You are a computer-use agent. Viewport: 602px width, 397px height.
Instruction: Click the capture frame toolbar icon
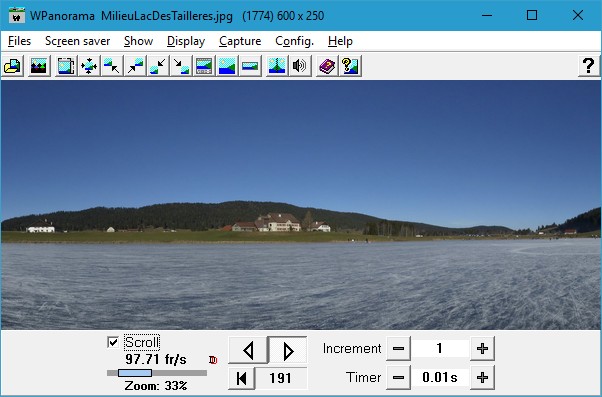(66, 66)
